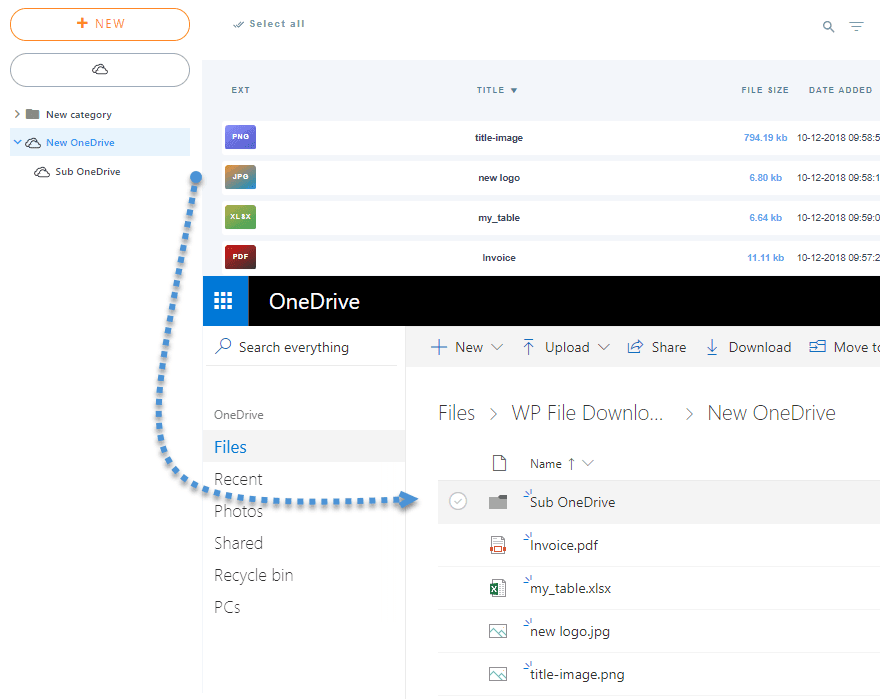
Task: Click the PNG file type icon
Action: point(240,137)
